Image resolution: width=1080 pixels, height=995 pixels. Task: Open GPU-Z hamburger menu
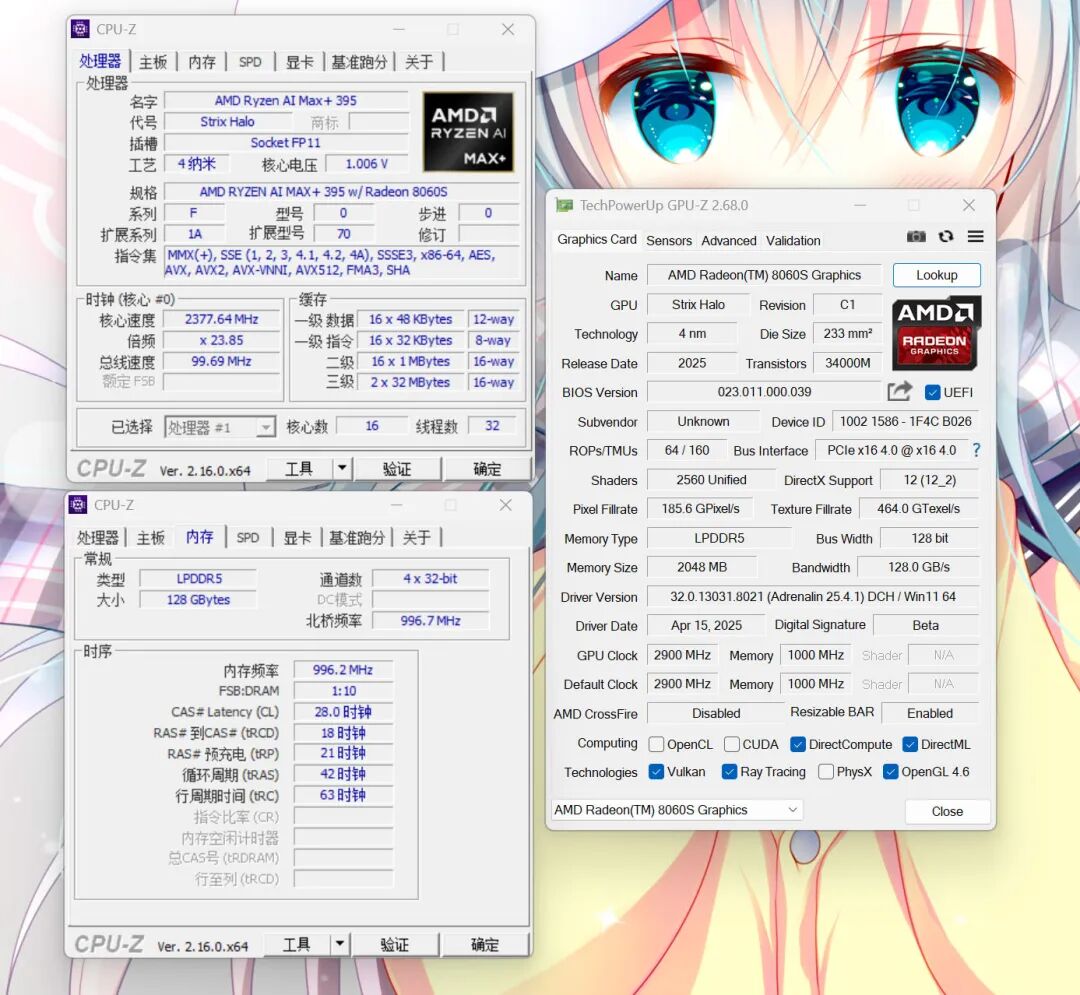click(x=975, y=237)
